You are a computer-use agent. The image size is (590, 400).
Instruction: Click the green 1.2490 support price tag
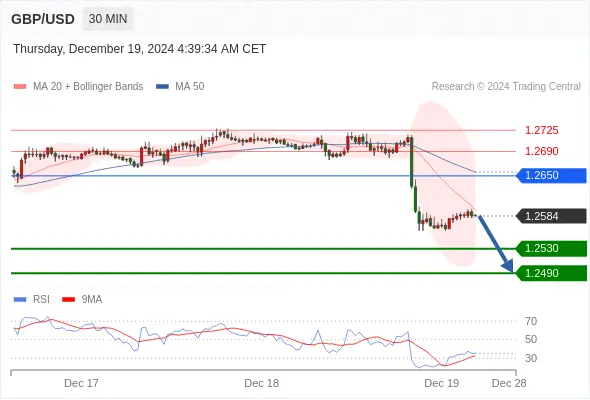point(551,273)
